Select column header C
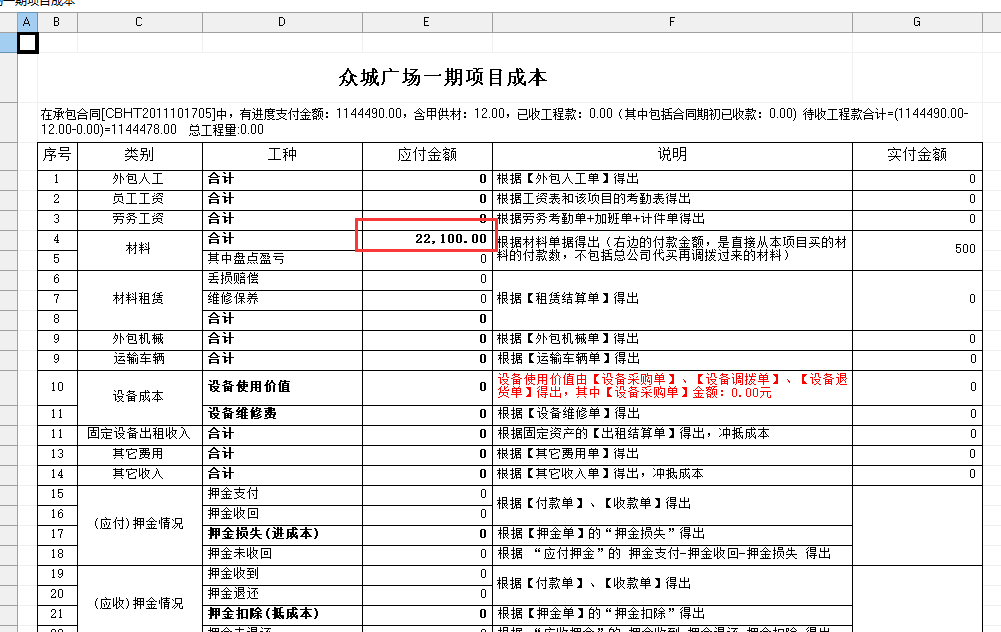Viewport: 1001px width, 632px height. pos(139,21)
